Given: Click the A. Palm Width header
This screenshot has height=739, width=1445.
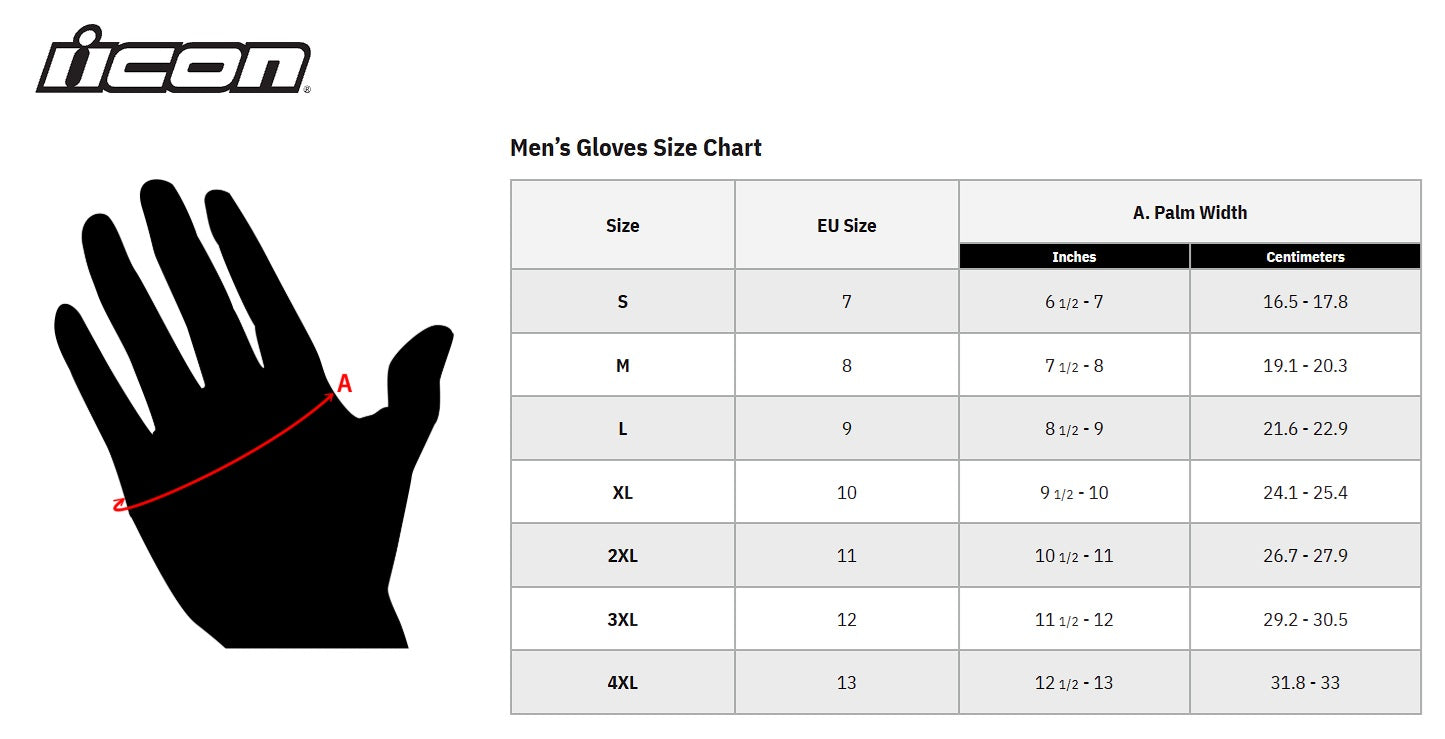Looking at the screenshot, I should (x=1190, y=212).
